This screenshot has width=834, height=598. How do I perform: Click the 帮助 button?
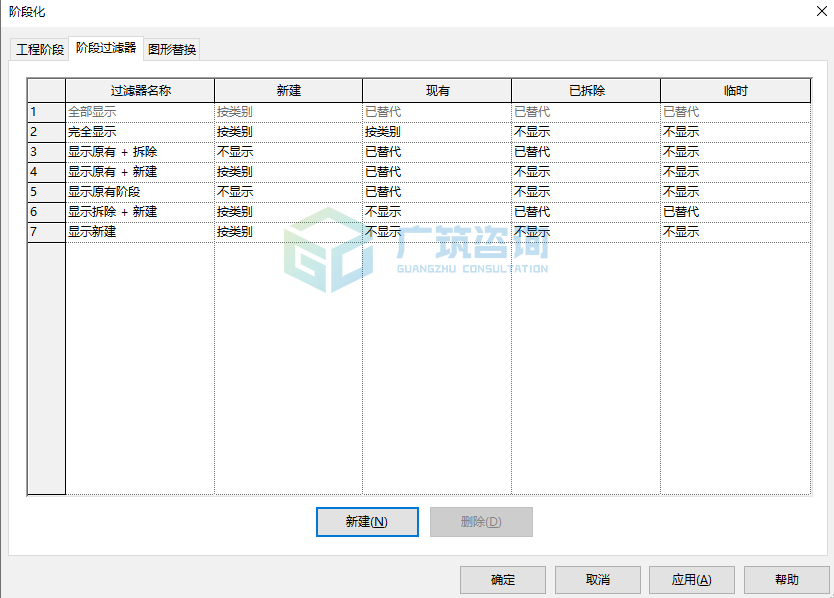point(786,580)
